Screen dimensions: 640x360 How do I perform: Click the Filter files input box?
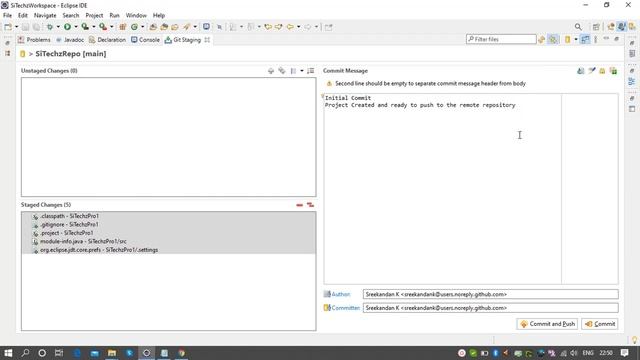tap(501, 39)
